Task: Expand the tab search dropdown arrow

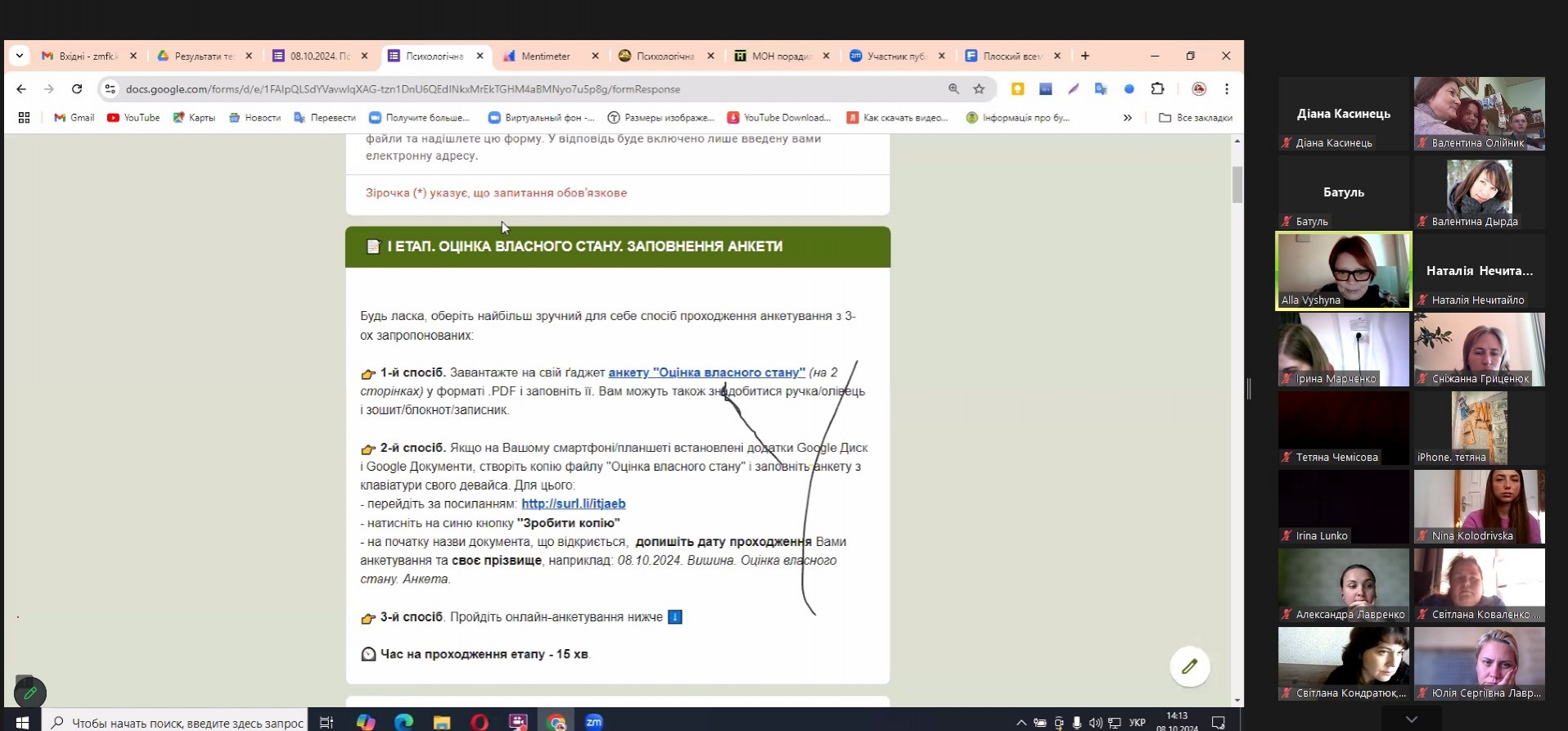Action: click(20, 56)
